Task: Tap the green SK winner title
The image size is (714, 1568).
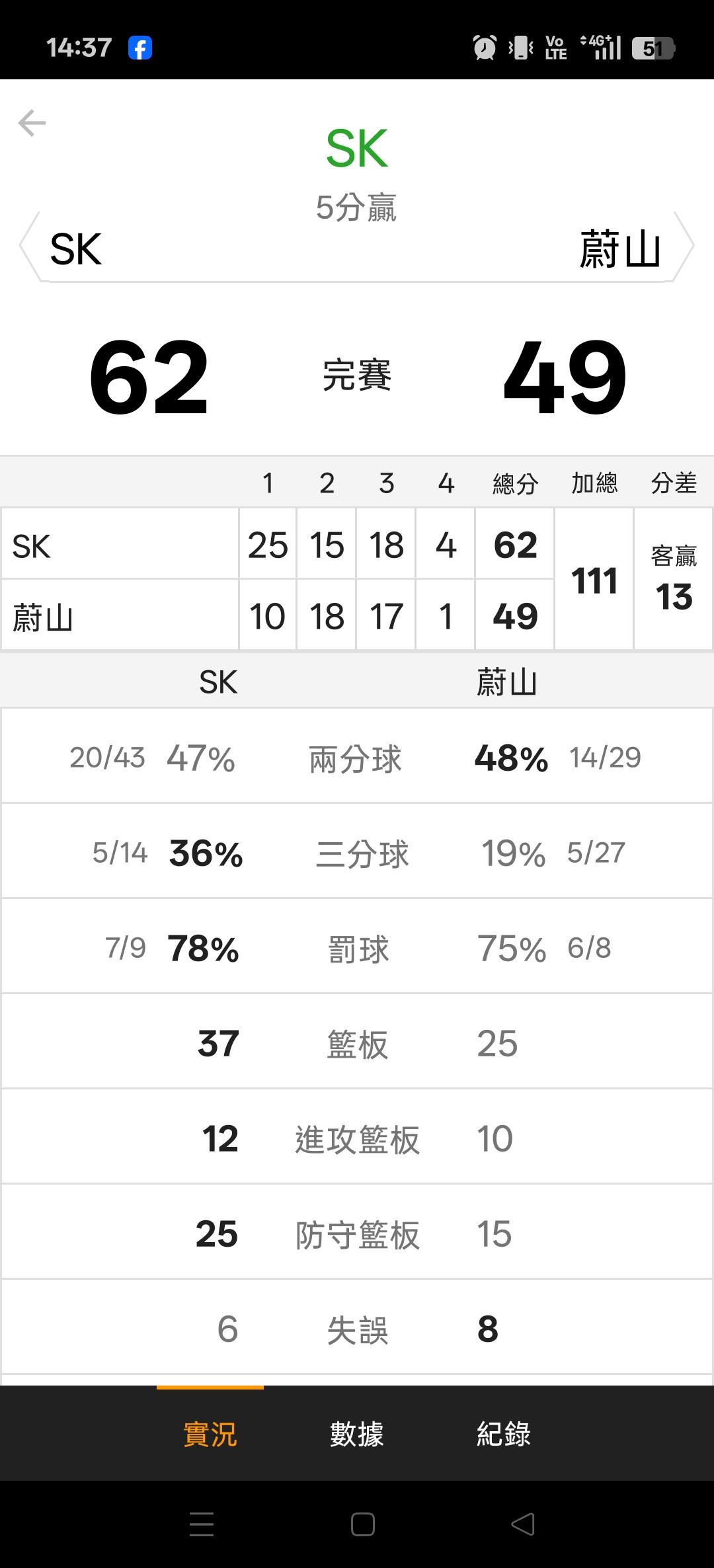Action: tap(357, 149)
